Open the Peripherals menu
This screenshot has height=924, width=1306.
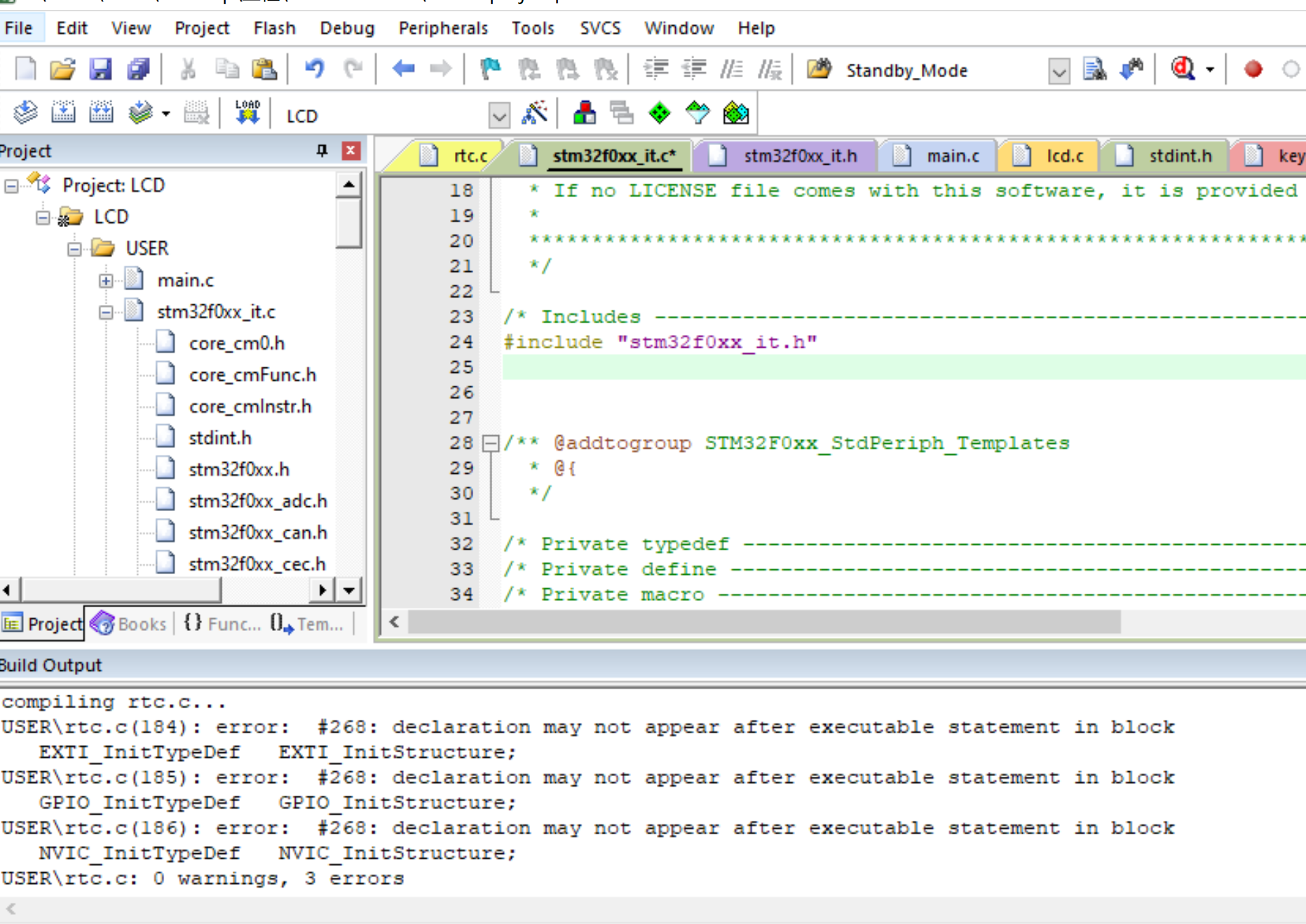pos(443,28)
